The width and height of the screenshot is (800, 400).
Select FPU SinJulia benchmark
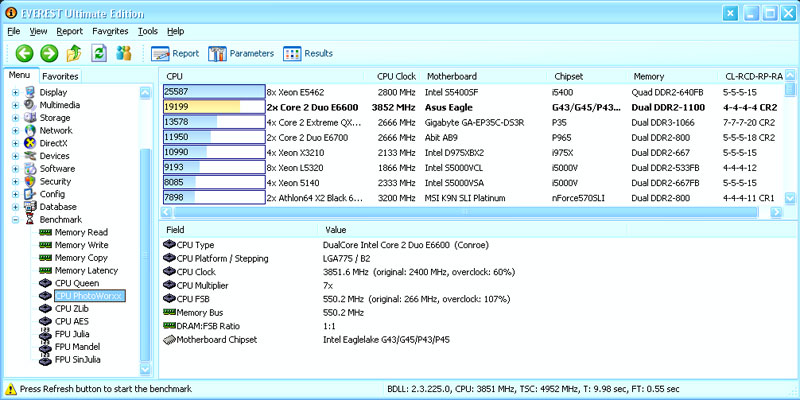pyautogui.click(x=78, y=360)
